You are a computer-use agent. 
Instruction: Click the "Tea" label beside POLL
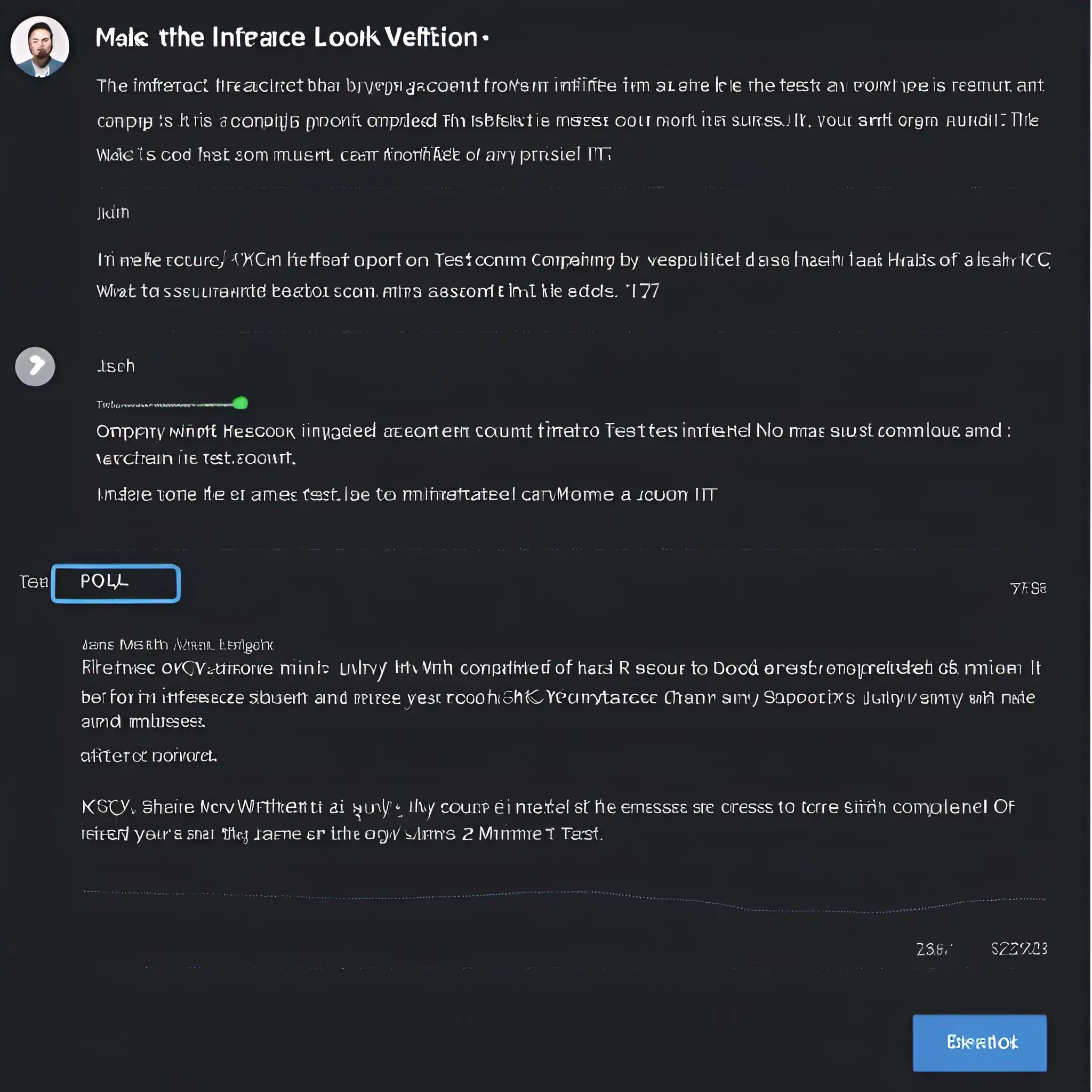point(34,582)
